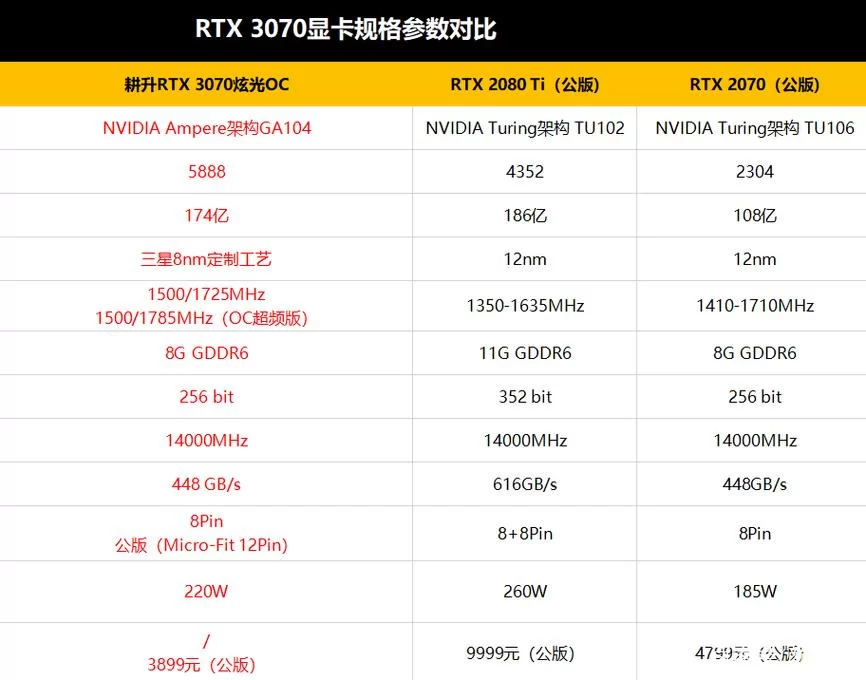
Task: Click the power value "185W"
Action: coord(754,592)
